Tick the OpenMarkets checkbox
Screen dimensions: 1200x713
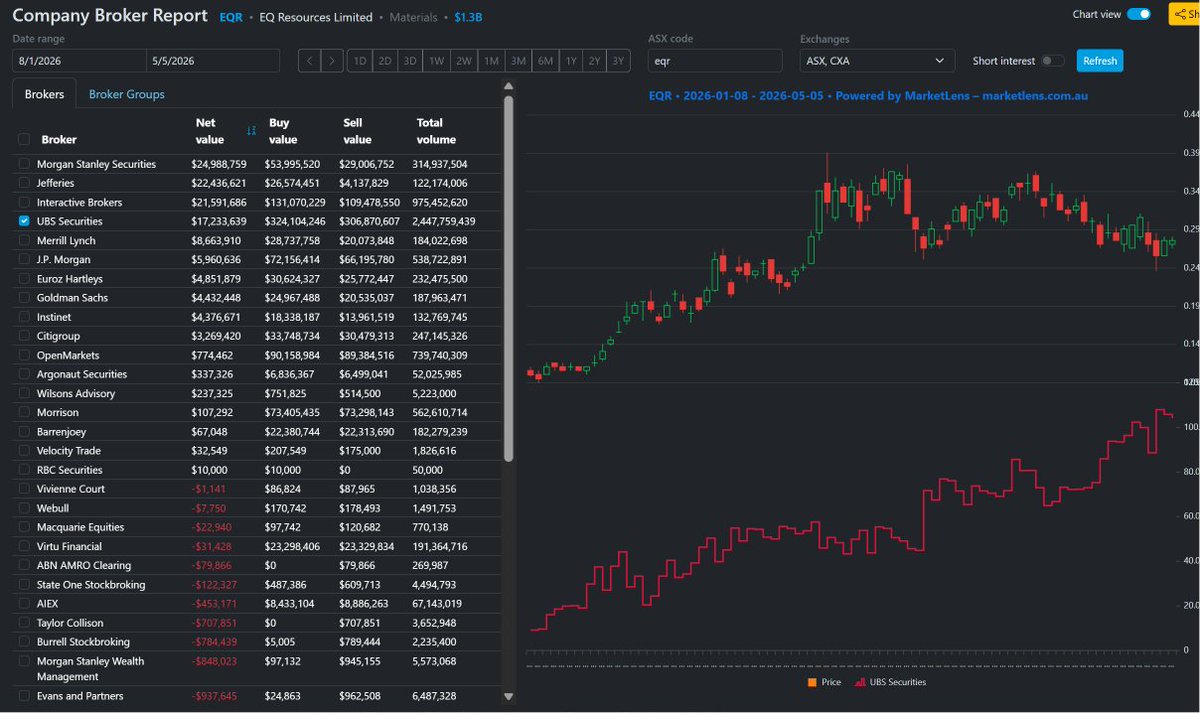click(24, 355)
